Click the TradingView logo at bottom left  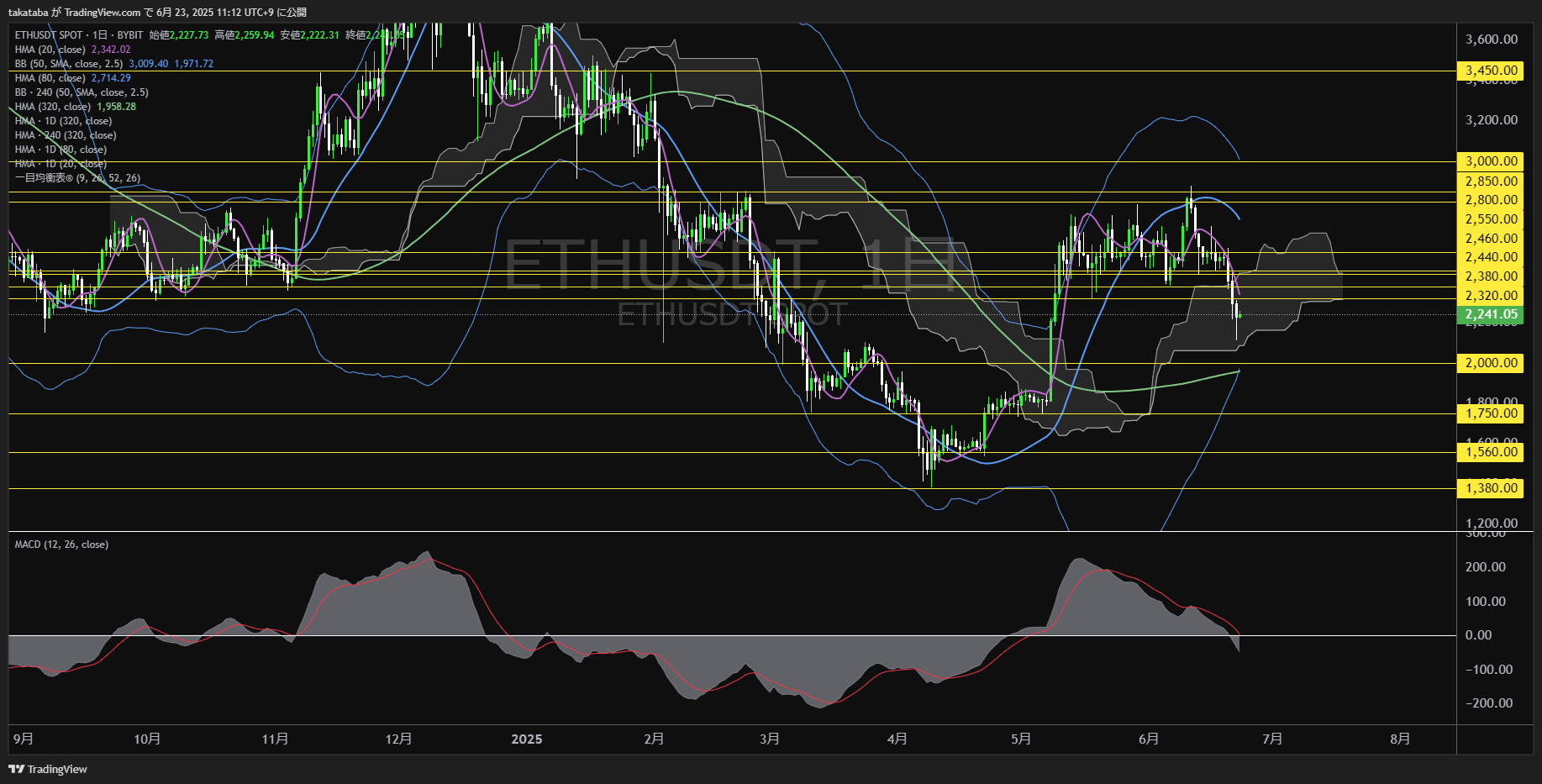[48, 769]
